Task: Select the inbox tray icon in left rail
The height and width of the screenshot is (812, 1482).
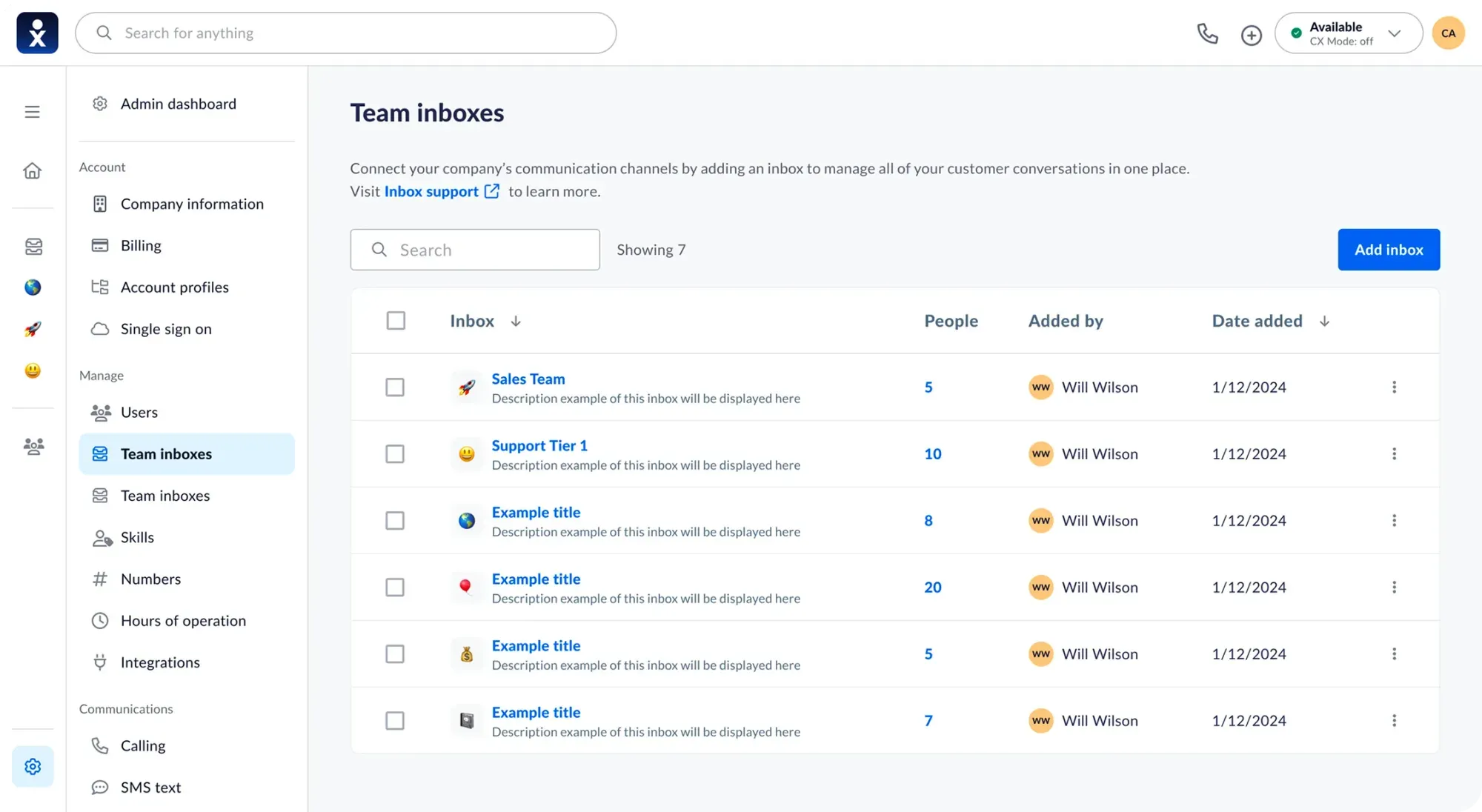Action: click(x=33, y=247)
